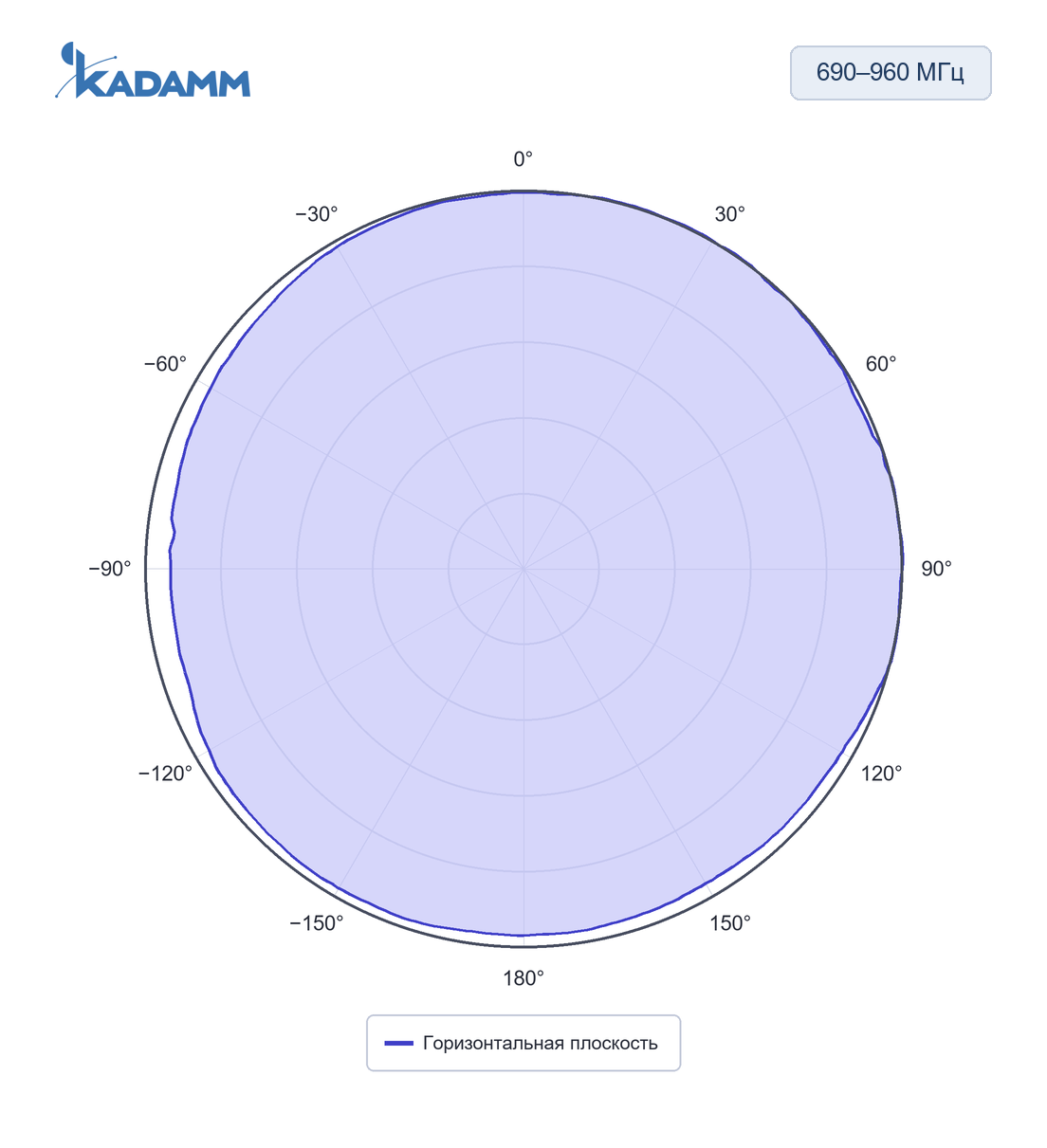This screenshot has height=1148, width=1047.
Task: Click the 0° angle label
Action: pyautogui.click(x=523, y=159)
